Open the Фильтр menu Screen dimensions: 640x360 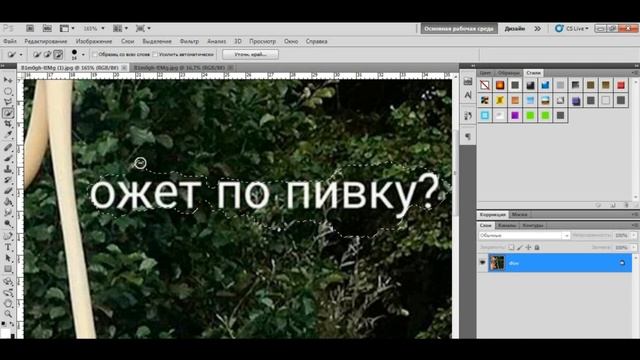point(189,41)
